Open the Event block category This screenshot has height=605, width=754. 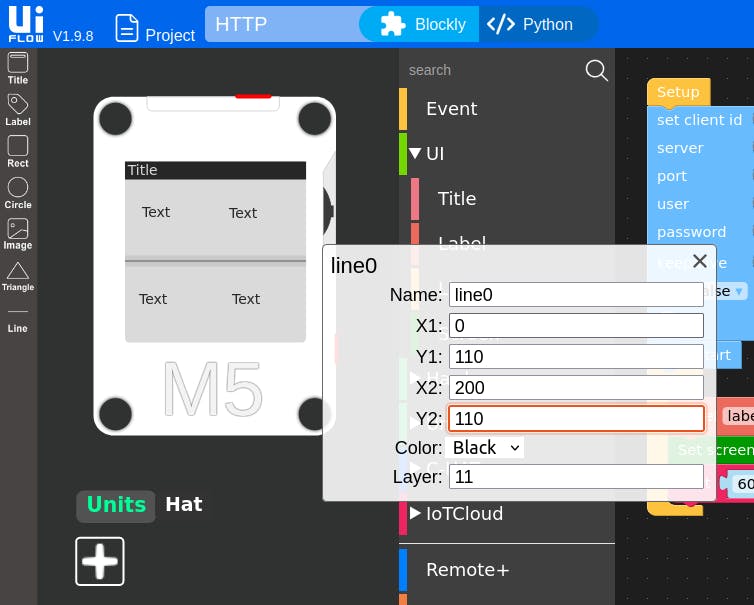(452, 109)
